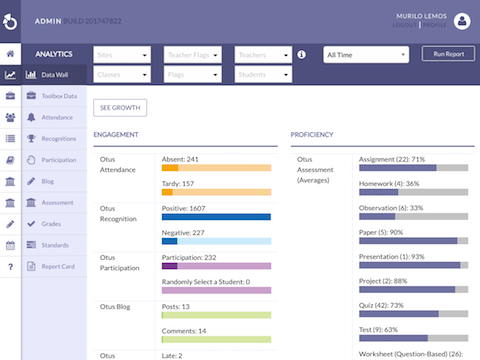Open Participation menu item
Image resolution: width=480 pixels, height=360 pixels.
tap(54, 160)
